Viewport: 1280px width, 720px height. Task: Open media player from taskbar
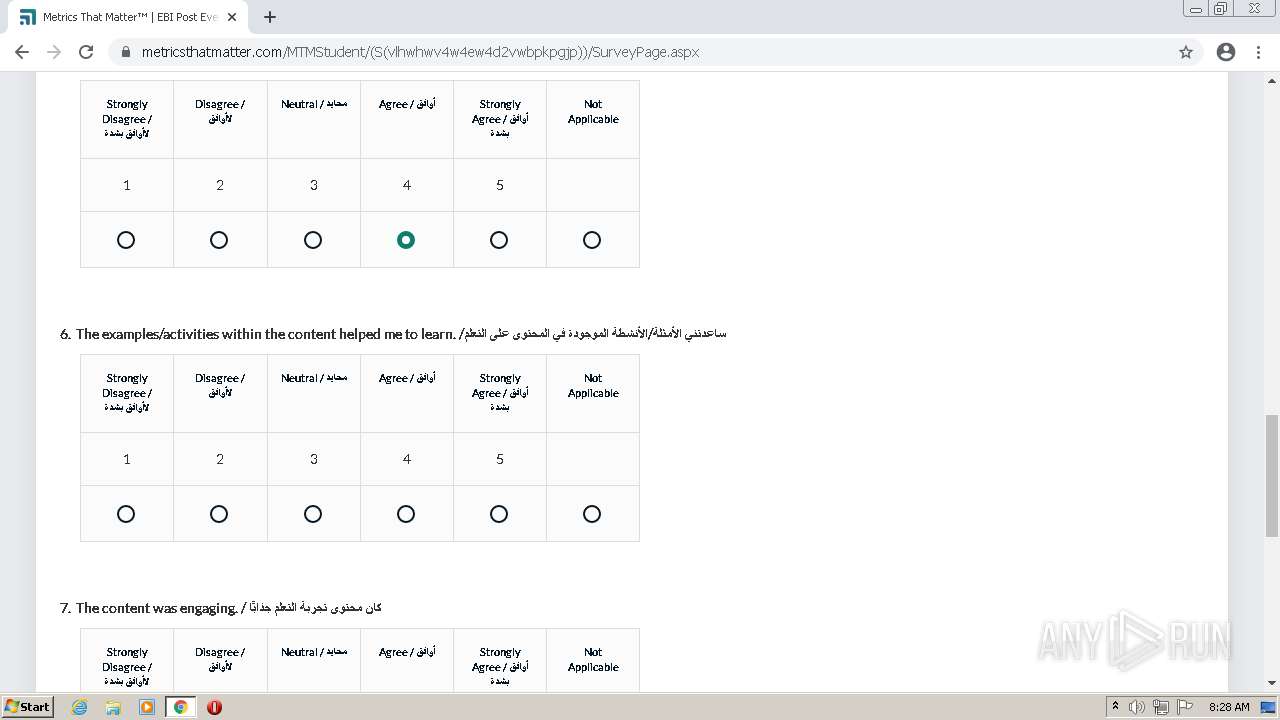click(x=147, y=707)
